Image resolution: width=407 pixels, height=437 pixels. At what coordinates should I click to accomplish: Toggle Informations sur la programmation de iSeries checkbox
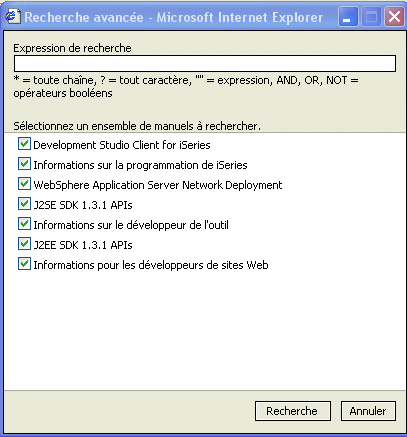pyautogui.click(x=24, y=164)
